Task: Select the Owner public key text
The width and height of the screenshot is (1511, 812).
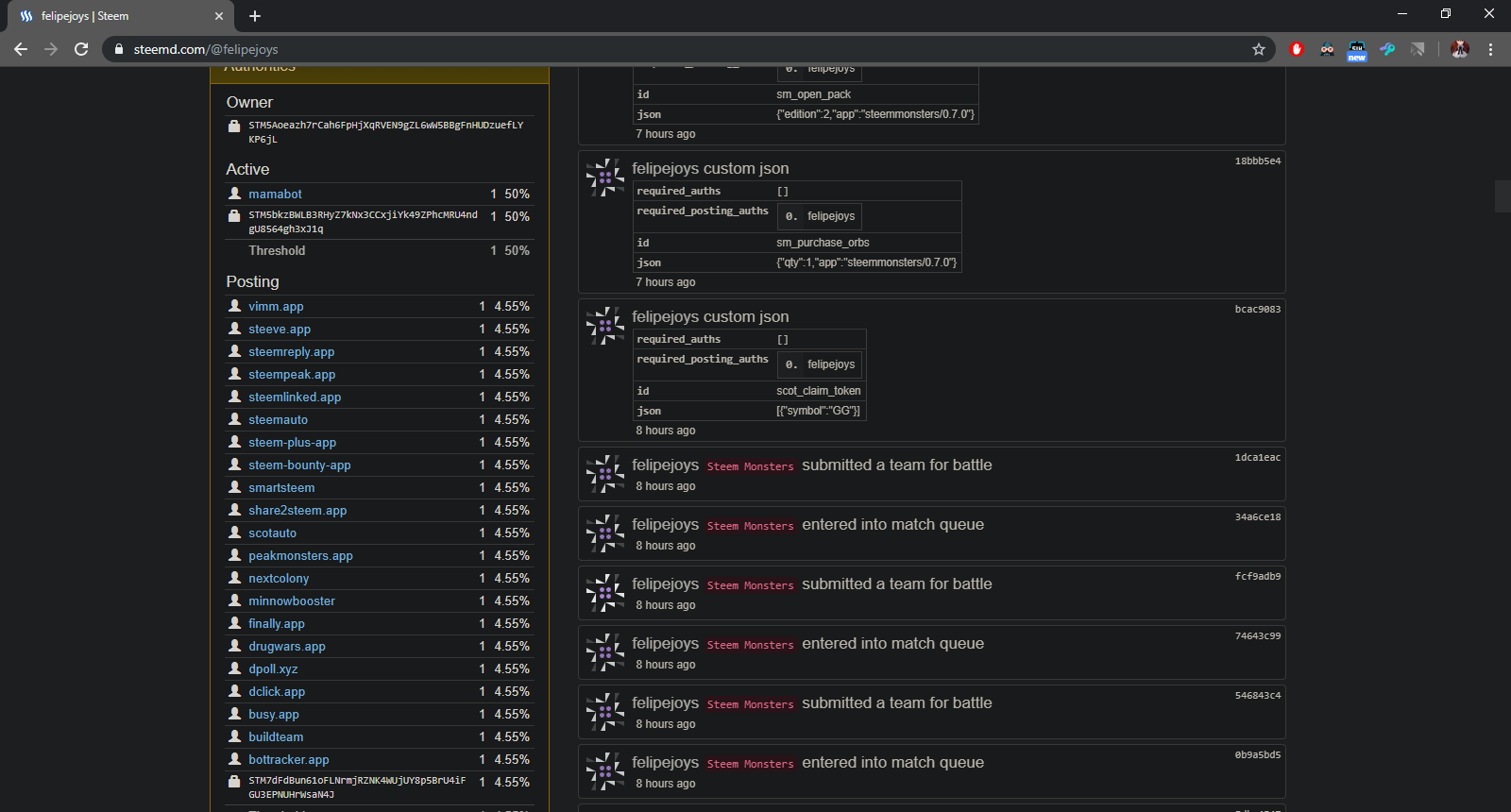Action: point(385,132)
